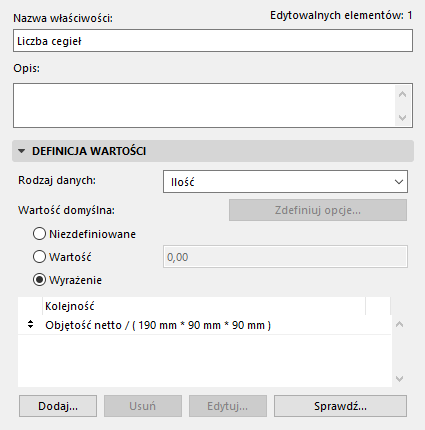Click expression list scroll-up arrow
Viewport: 425px width, 430px height.
point(399,324)
